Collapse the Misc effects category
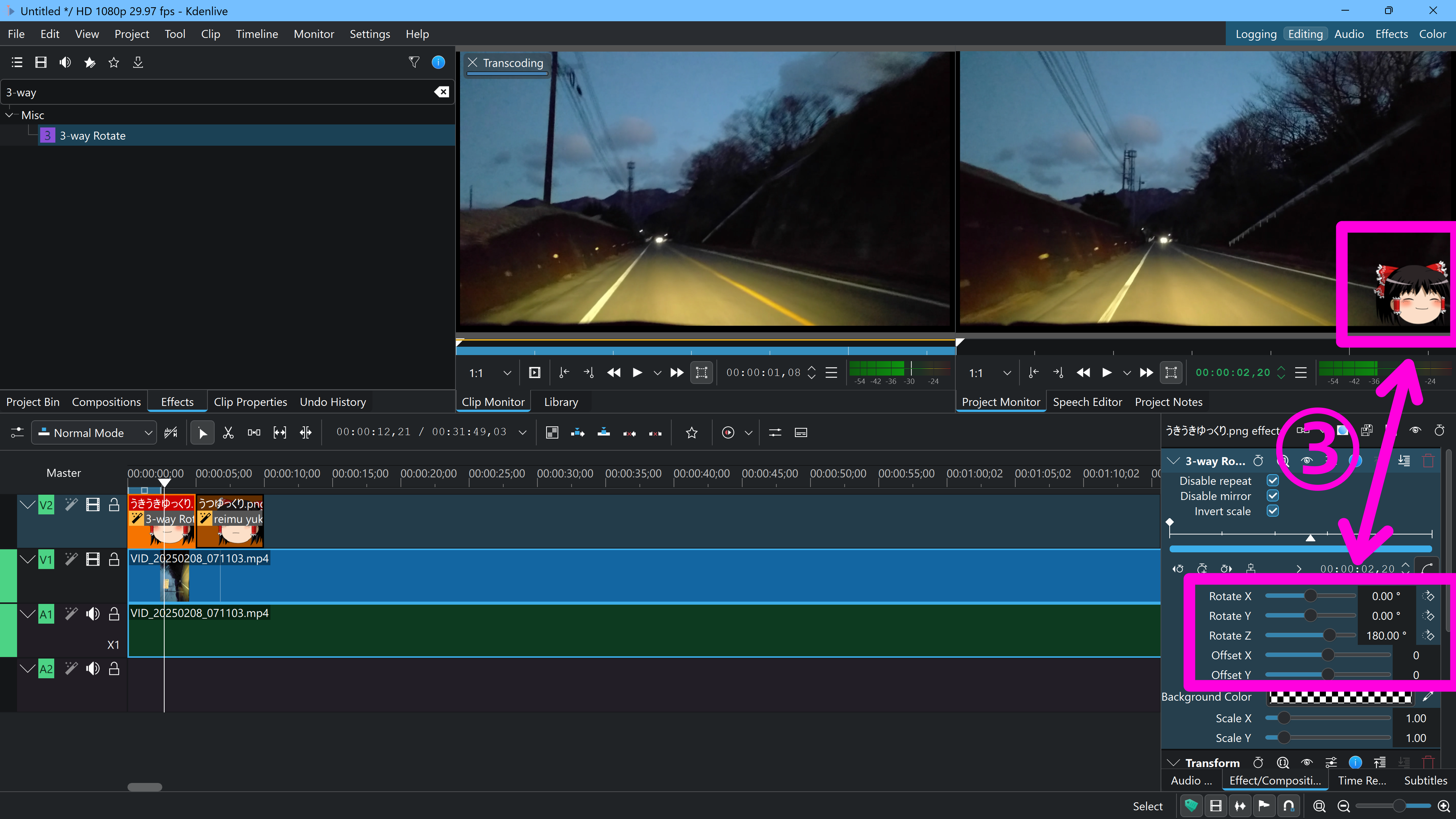This screenshot has height=819, width=1456. 9,115
